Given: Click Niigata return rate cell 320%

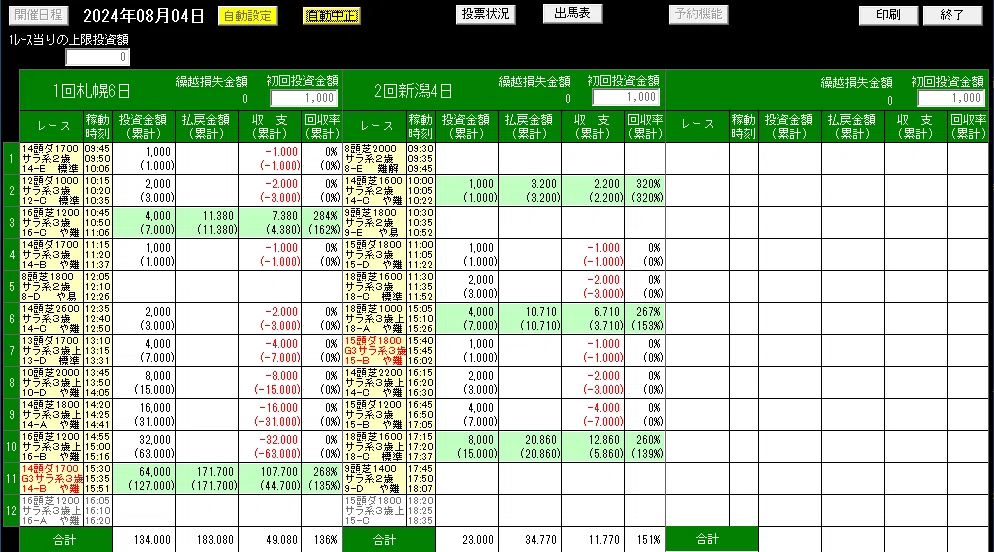Looking at the screenshot, I should point(645,191).
